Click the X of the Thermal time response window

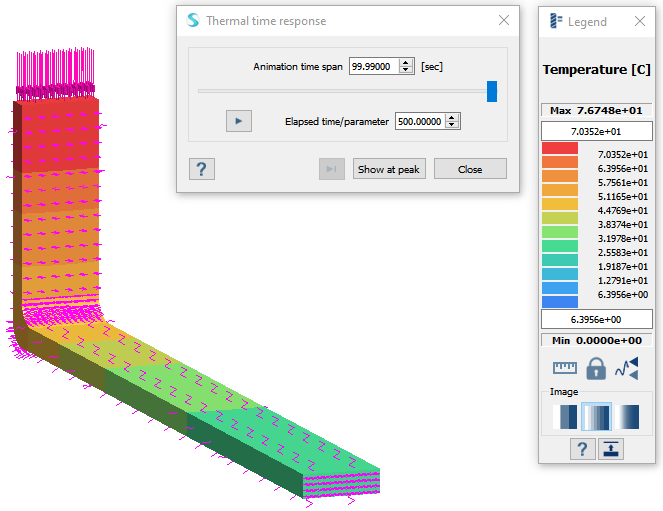tap(504, 20)
